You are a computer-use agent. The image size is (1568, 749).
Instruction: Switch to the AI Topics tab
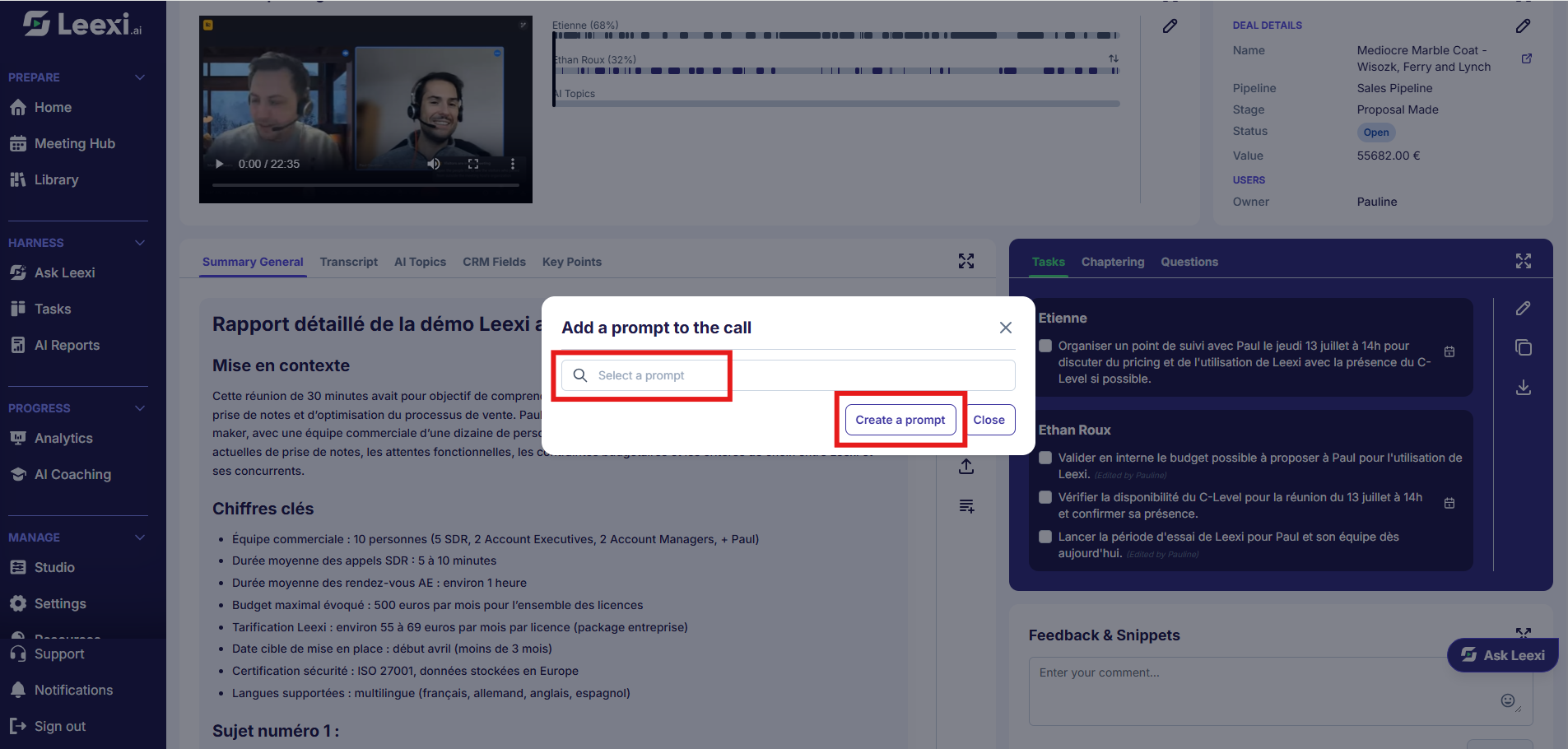coord(420,262)
